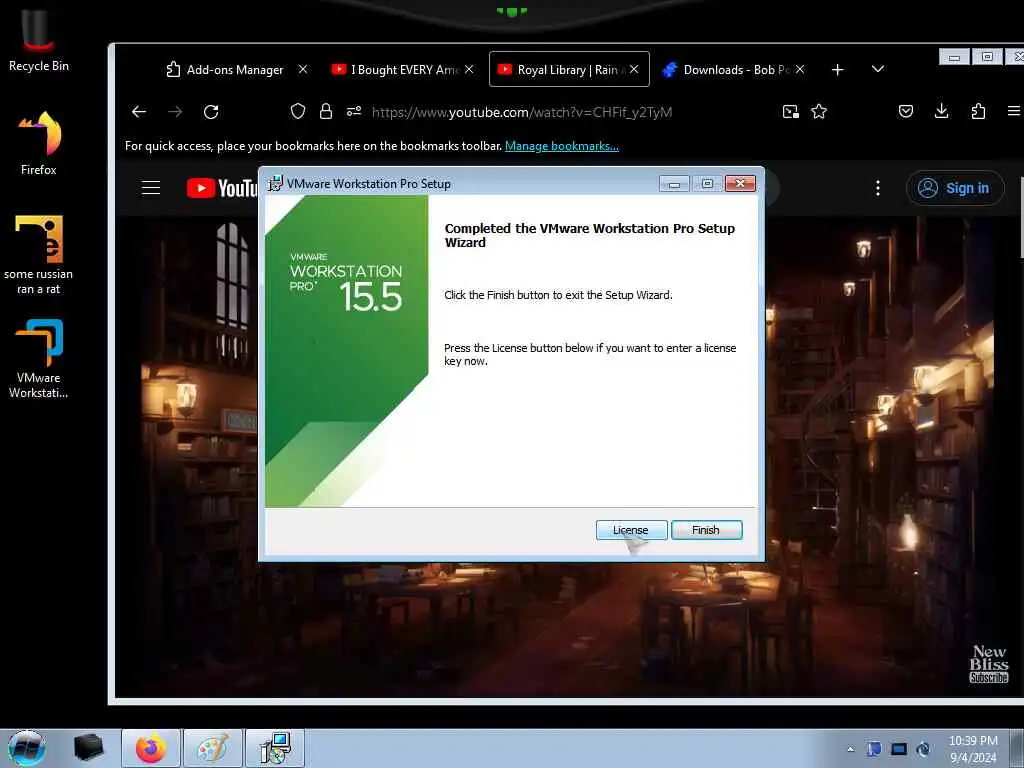This screenshot has width=1024, height=768.
Task: Open the Firefox extensions menu
Action: [978, 112]
